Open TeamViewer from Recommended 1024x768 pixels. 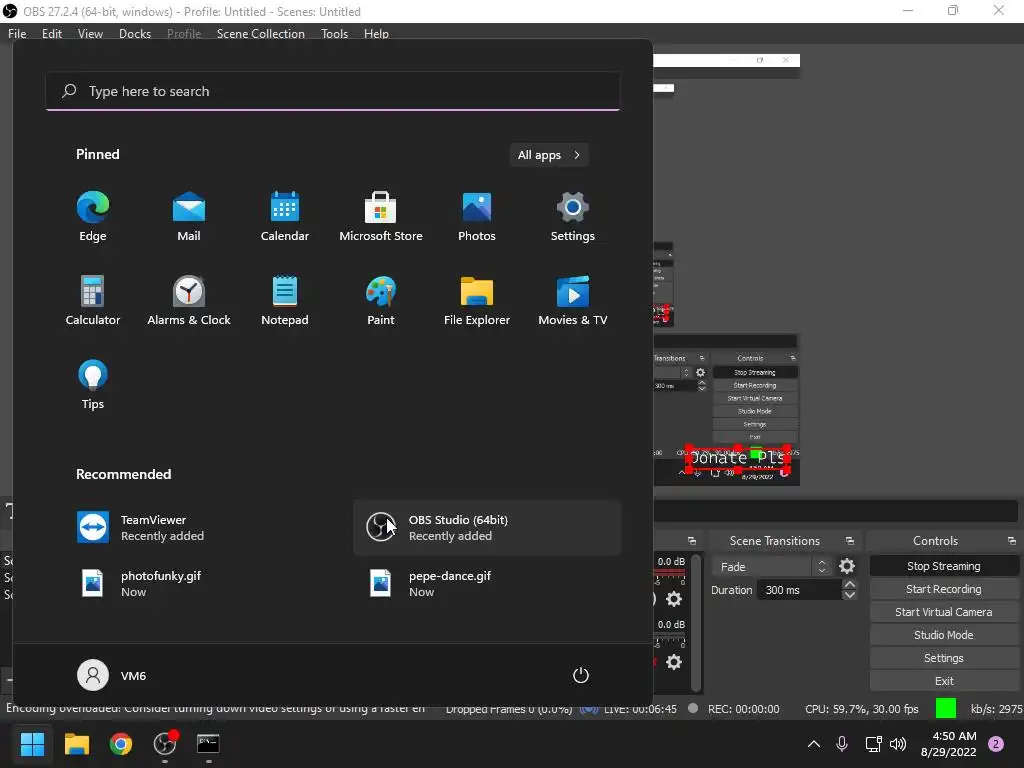point(199,528)
